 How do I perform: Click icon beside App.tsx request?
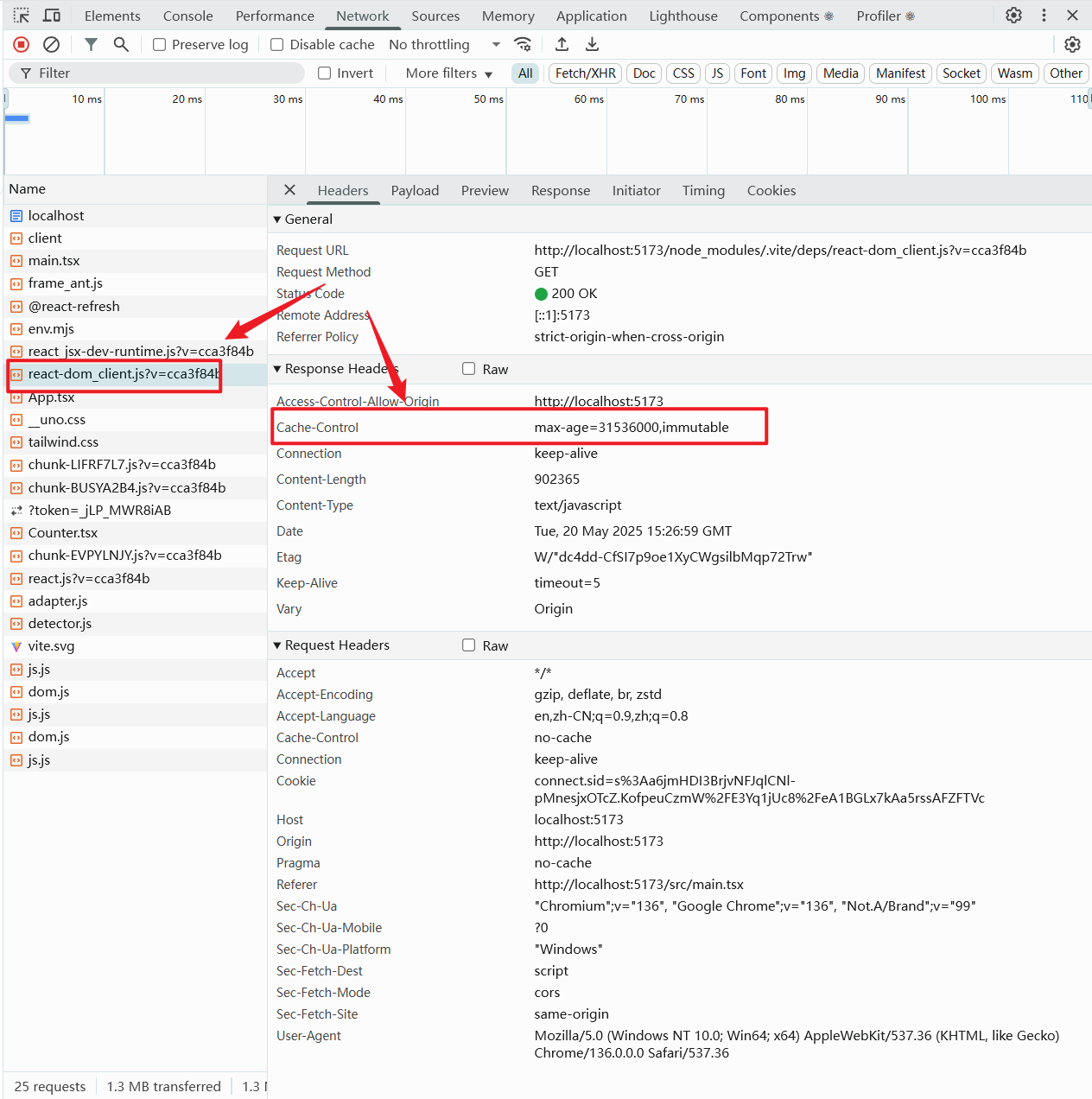coord(16,397)
